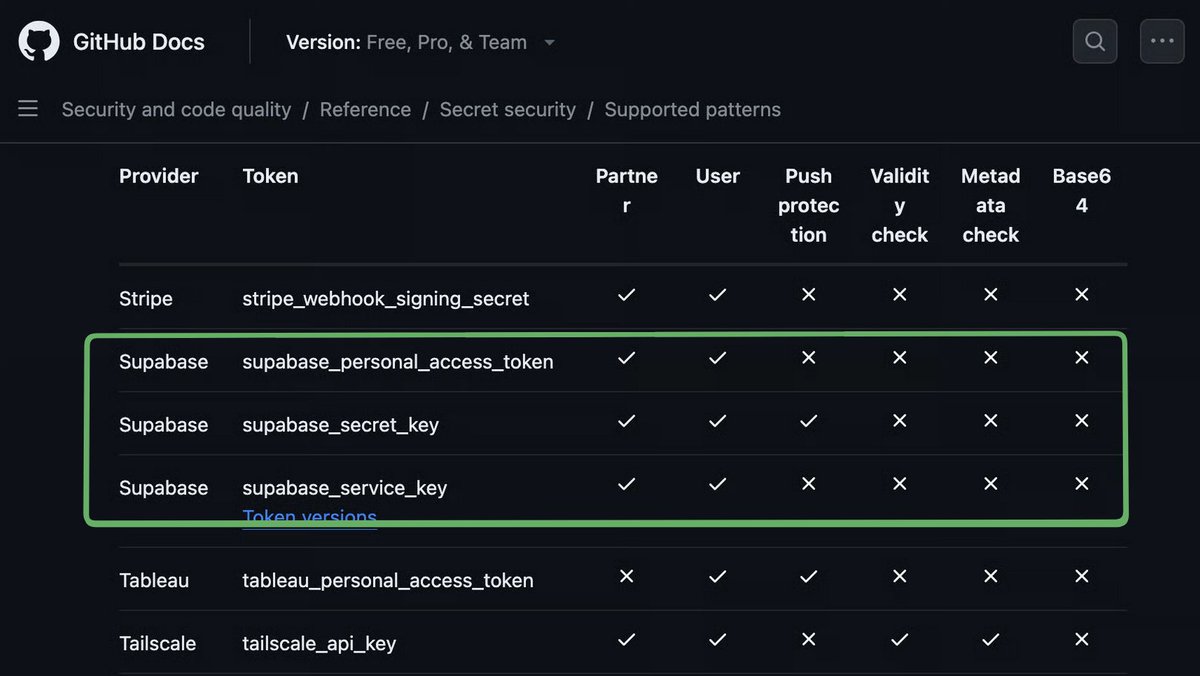Click the Push protection column header
Image resolution: width=1200 pixels, height=676 pixels.
click(809, 205)
